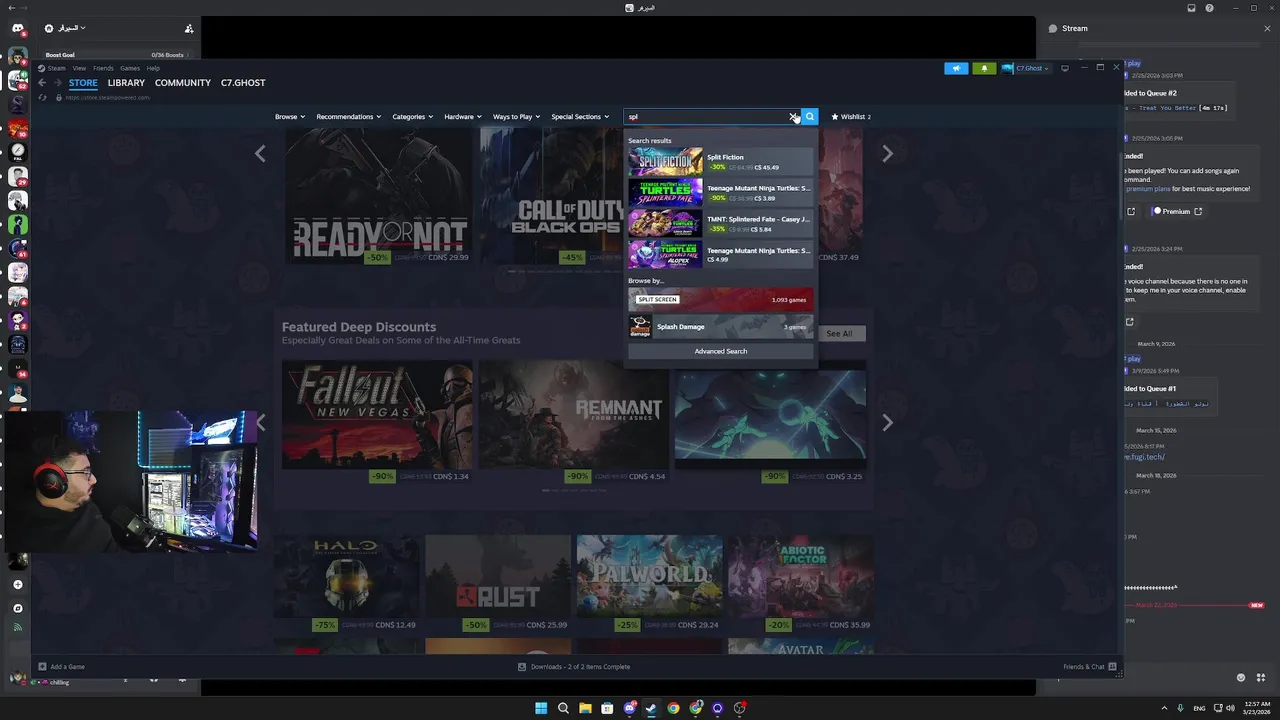1280x720 pixels.
Task: Toggle Steam Big Picture monitor icon
Action: 1065,68
